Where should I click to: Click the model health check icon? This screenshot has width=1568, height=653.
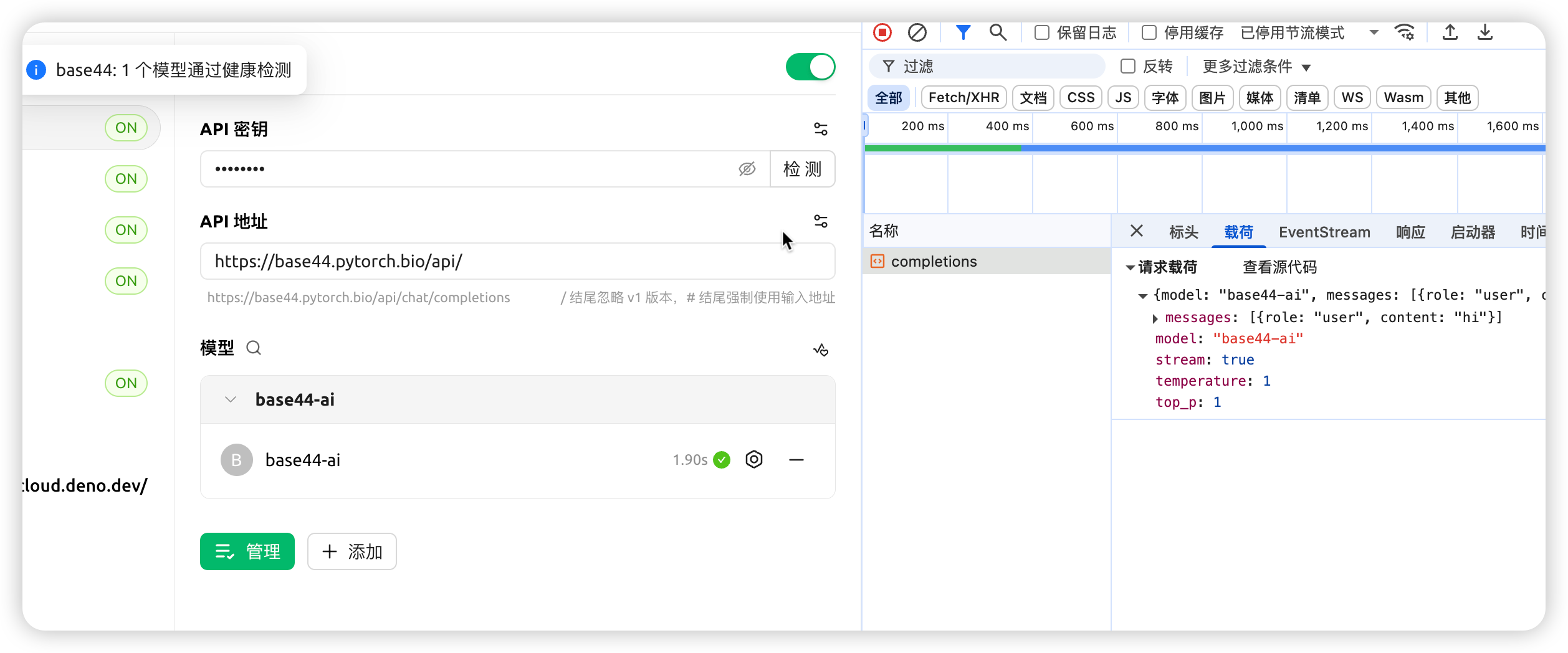pyautogui.click(x=821, y=350)
